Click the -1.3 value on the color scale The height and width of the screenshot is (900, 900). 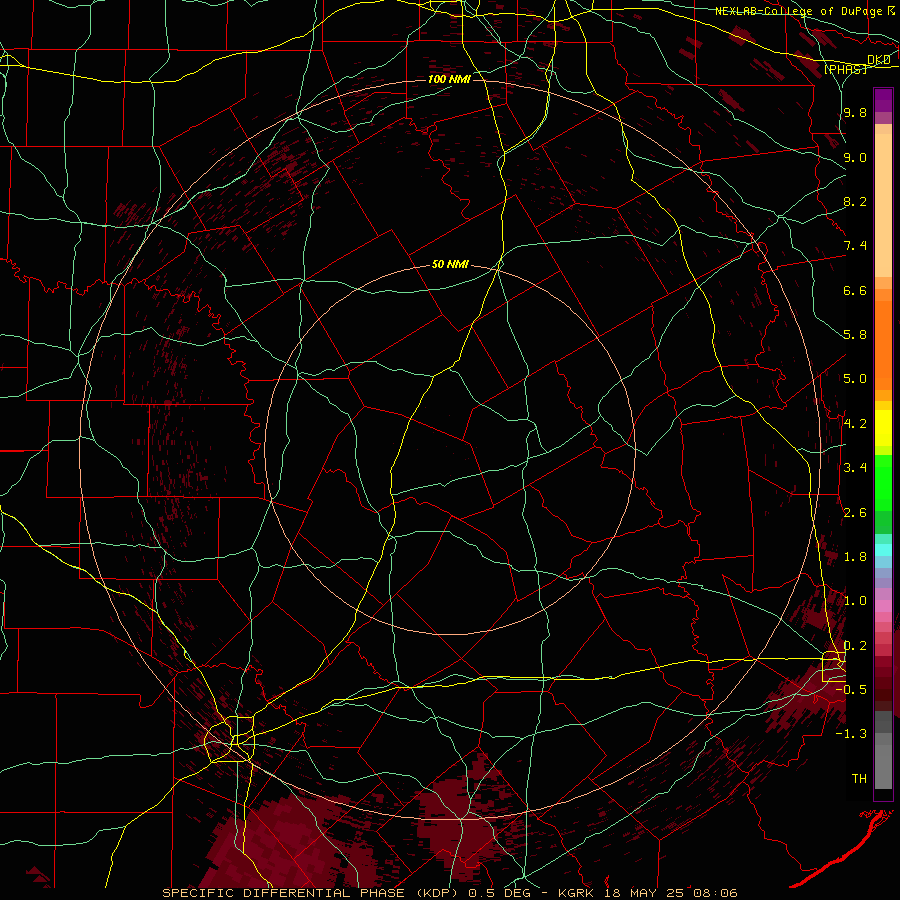click(x=852, y=734)
